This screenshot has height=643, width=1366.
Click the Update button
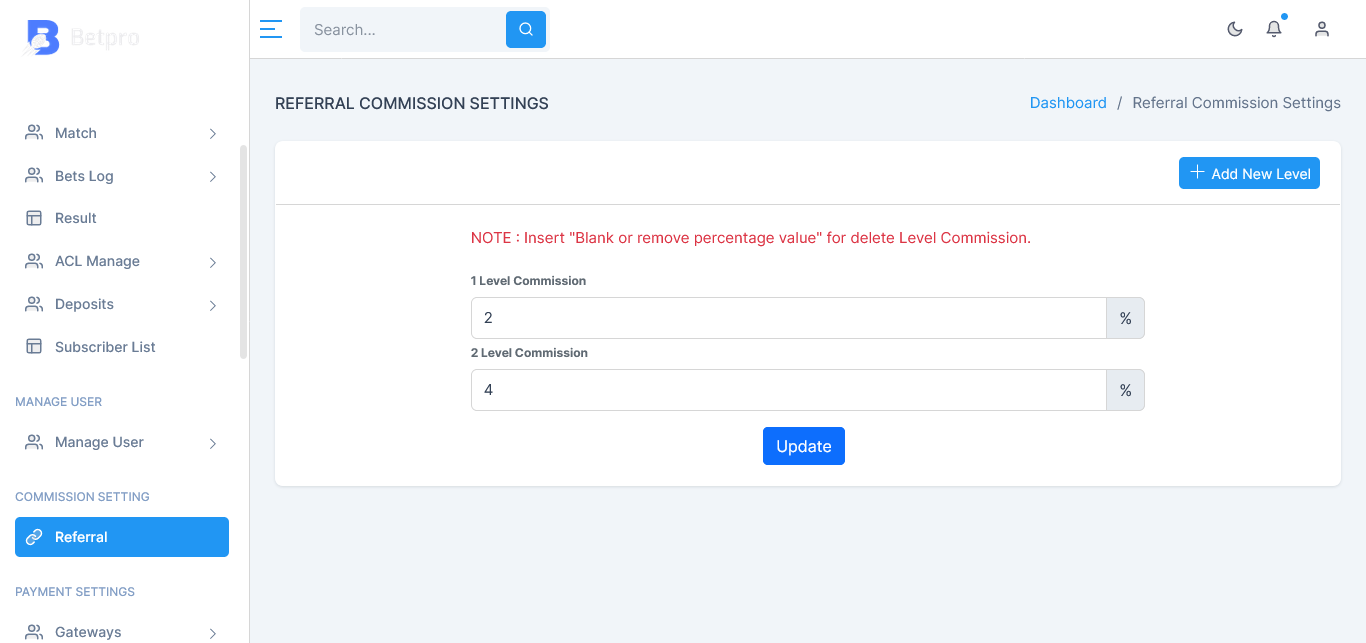pyautogui.click(x=804, y=446)
